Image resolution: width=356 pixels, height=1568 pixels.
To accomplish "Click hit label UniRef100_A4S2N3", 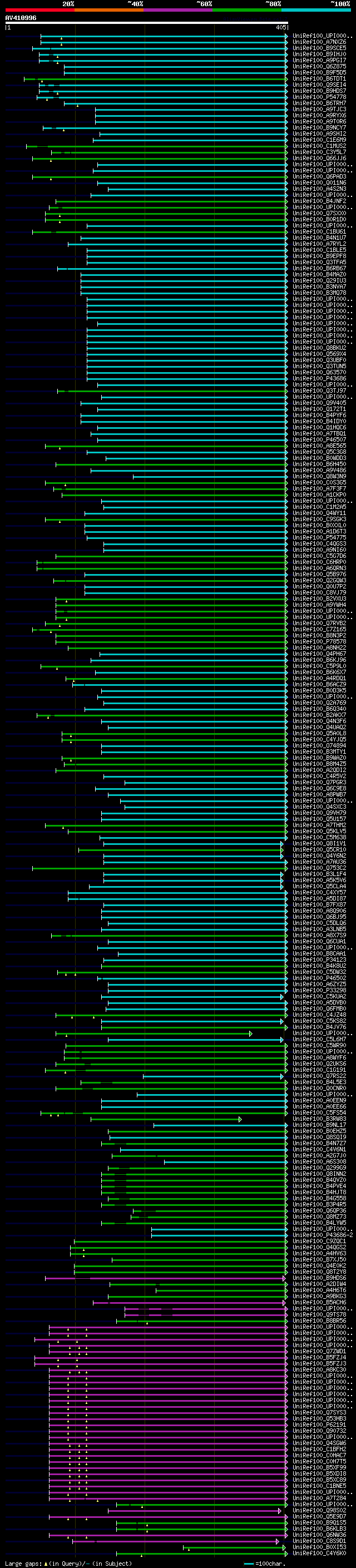I will click(x=319, y=189).
